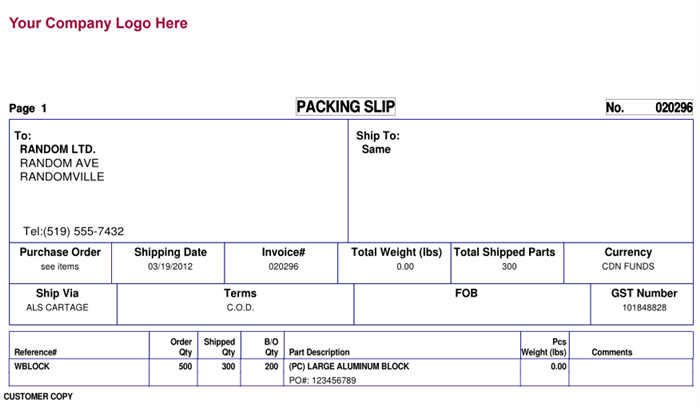700x413 pixels.
Task: Click the ALS CARTAGE ship via value
Action: point(57,308)
